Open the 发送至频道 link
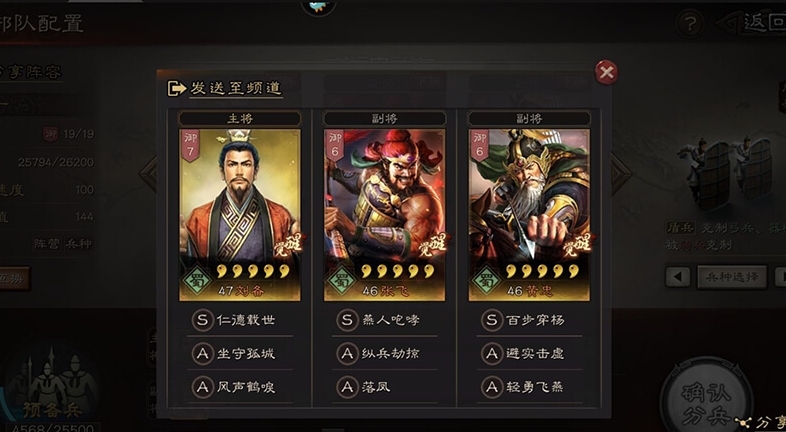The image size is (786, 432). (236, 89)
